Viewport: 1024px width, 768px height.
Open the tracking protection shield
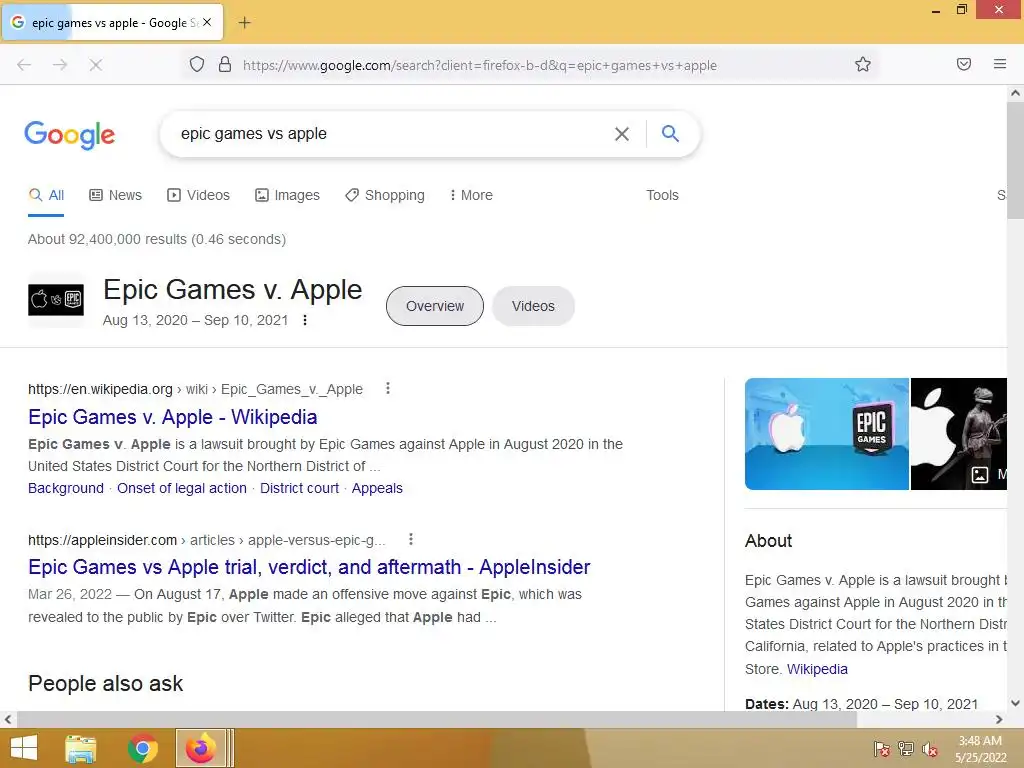pos(197,64)
